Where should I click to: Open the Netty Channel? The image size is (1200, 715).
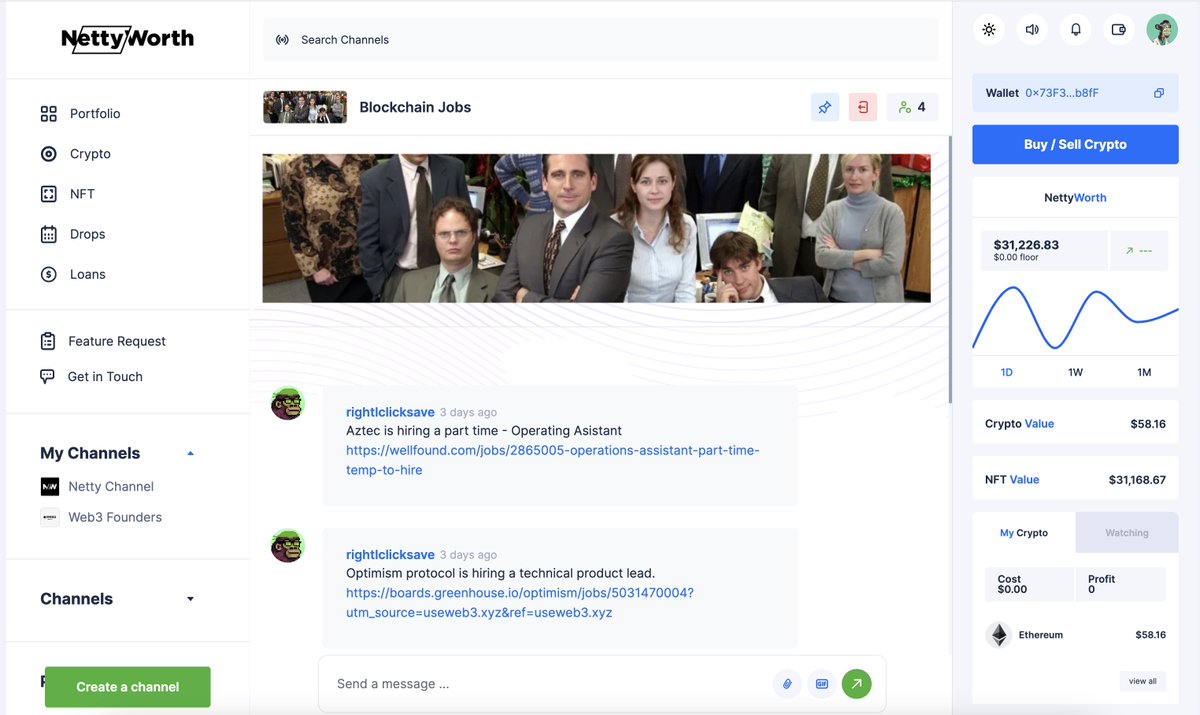pyautogui.click(x=111, y=487)
